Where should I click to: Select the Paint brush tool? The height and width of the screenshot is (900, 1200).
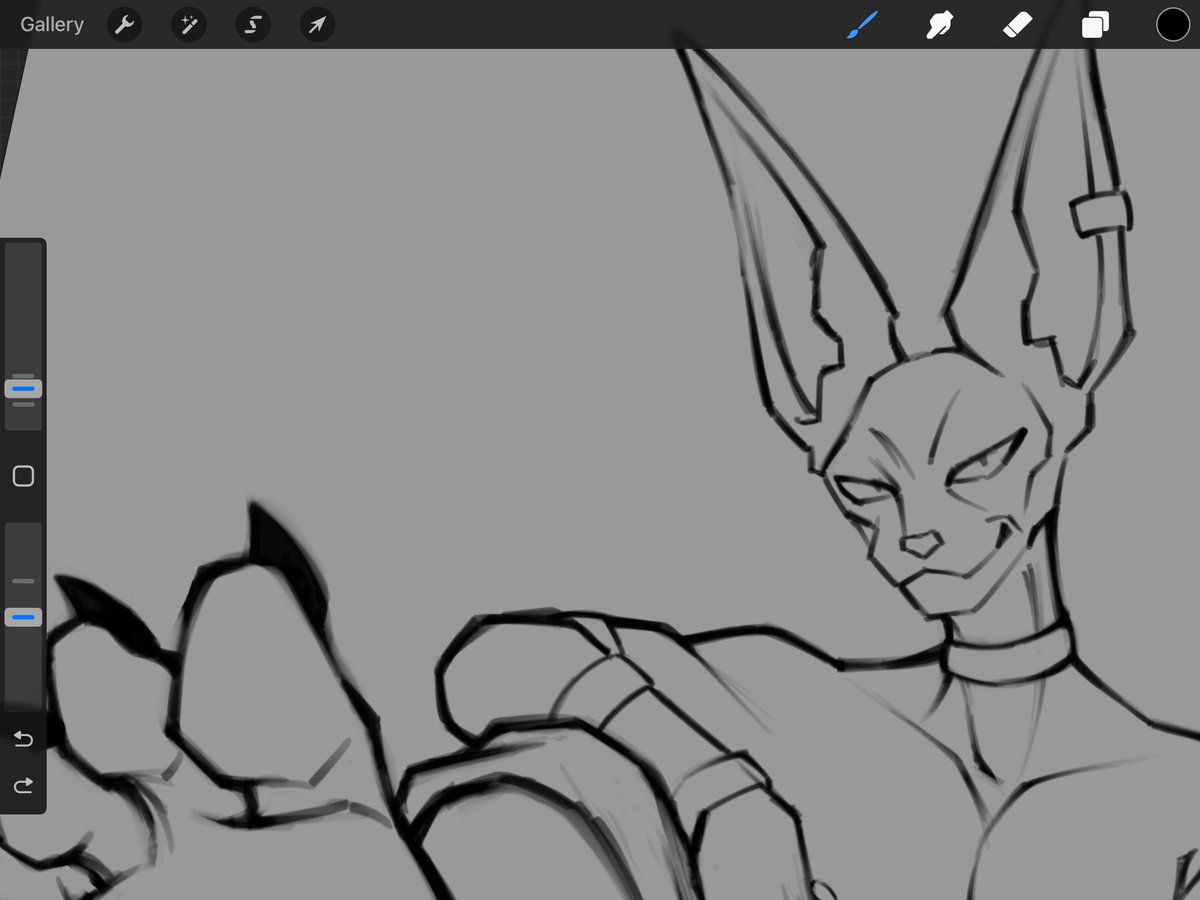tap(862, 24)
